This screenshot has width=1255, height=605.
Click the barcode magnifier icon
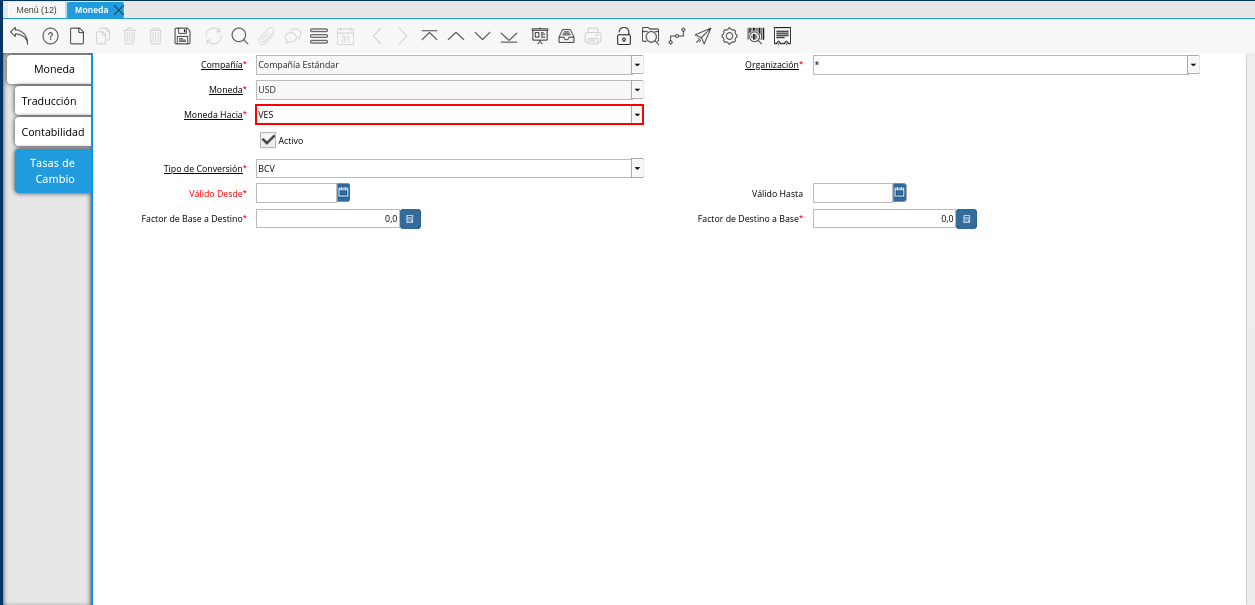tap(756, 36)
